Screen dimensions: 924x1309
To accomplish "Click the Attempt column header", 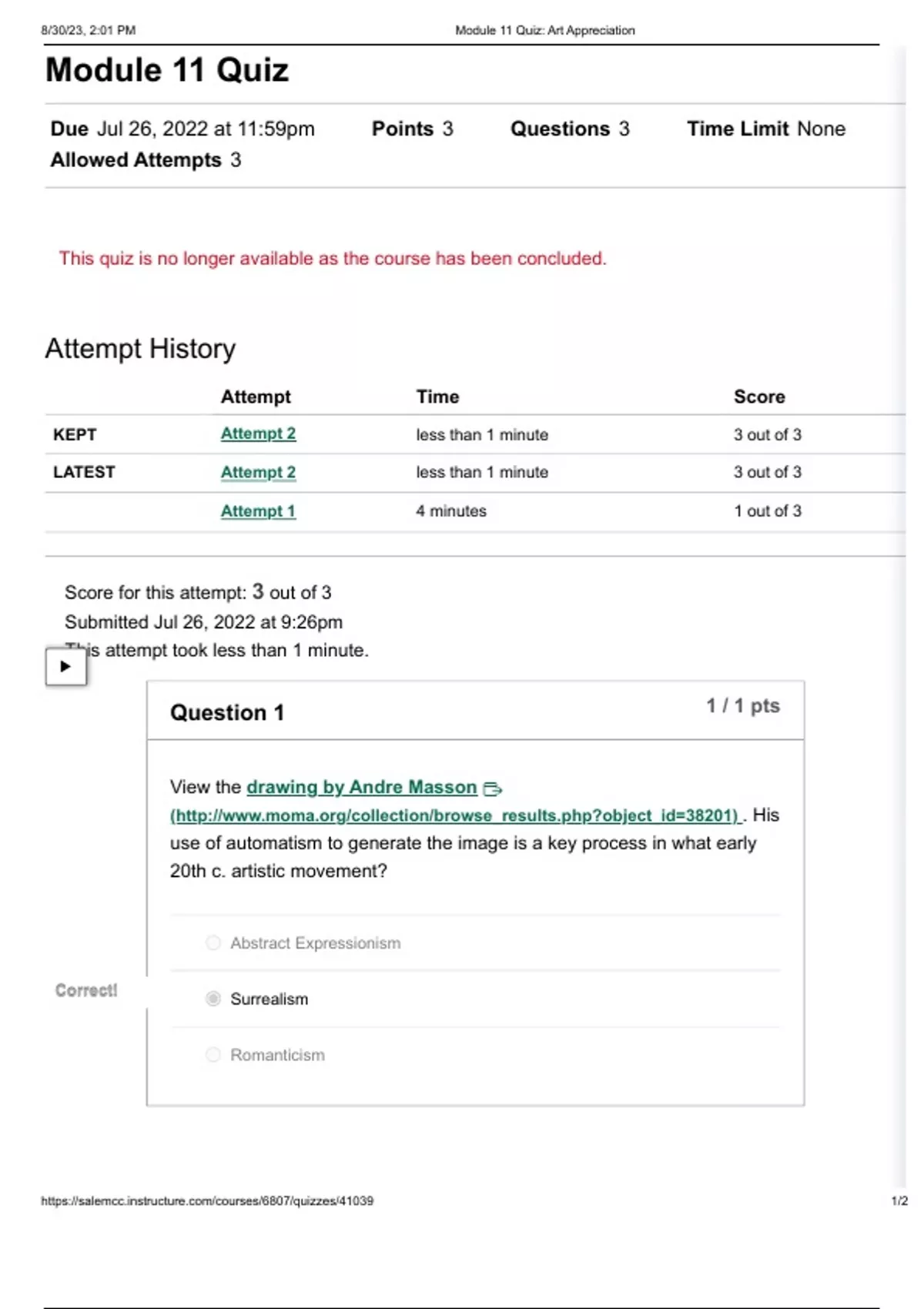I will [x=256, y=397].
